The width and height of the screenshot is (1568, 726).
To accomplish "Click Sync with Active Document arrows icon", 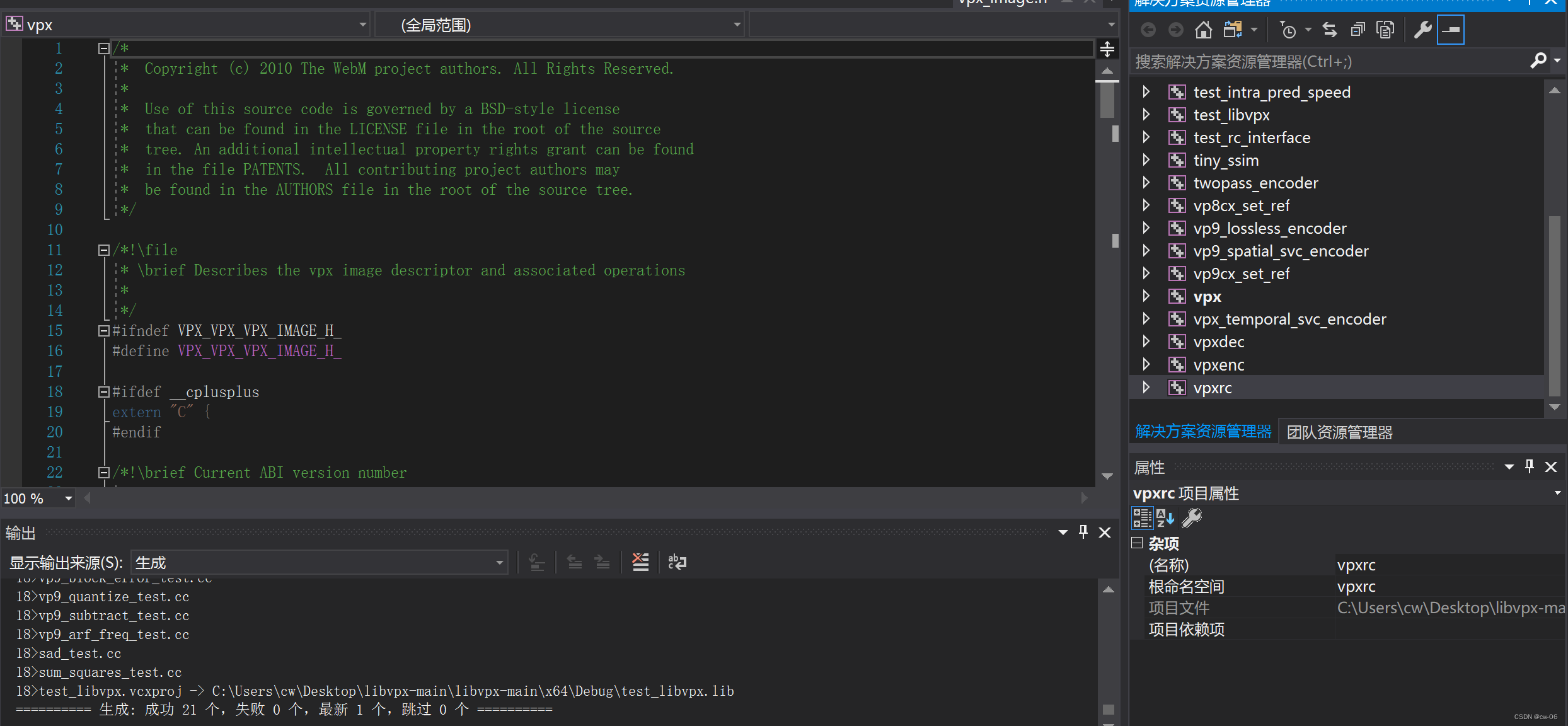I will 1330,30.
